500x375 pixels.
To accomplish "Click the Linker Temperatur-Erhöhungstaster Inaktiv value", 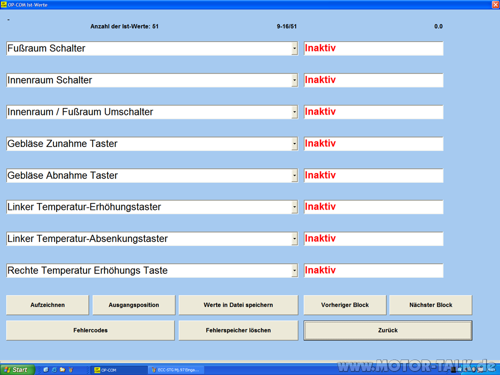I will (373, 207).
